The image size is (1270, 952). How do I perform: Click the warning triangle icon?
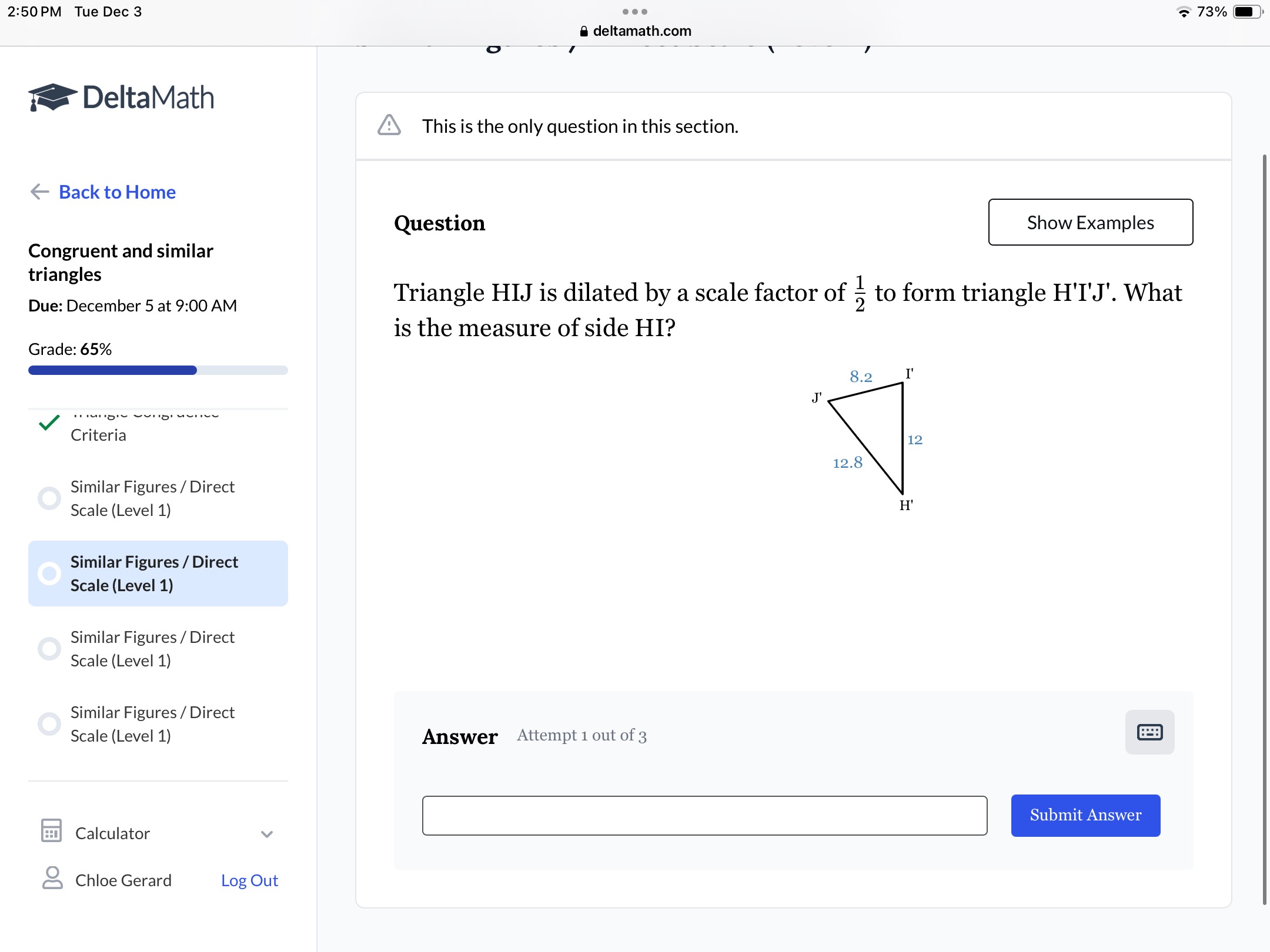[389, 125]
